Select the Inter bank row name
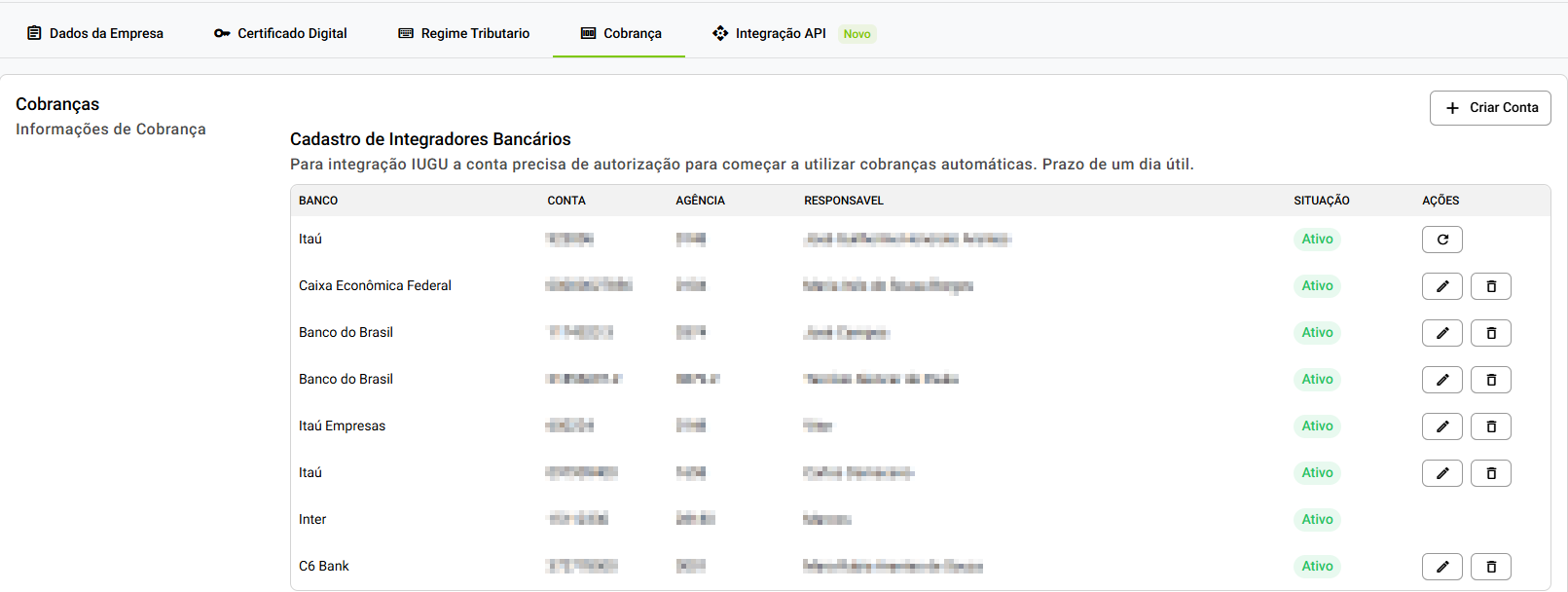This screenshot has height=592, width=1568. click(312, 520)
